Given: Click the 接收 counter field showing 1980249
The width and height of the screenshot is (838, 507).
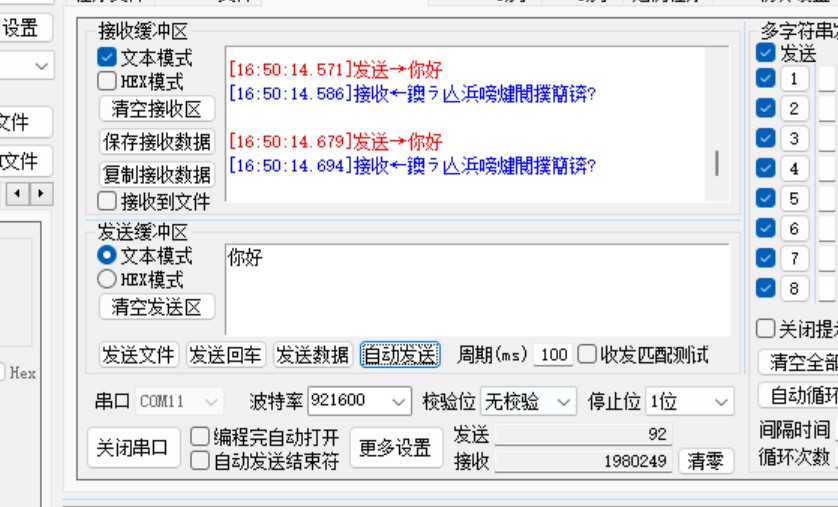Looking at the screenshot, I should click(x=583, y=461).
